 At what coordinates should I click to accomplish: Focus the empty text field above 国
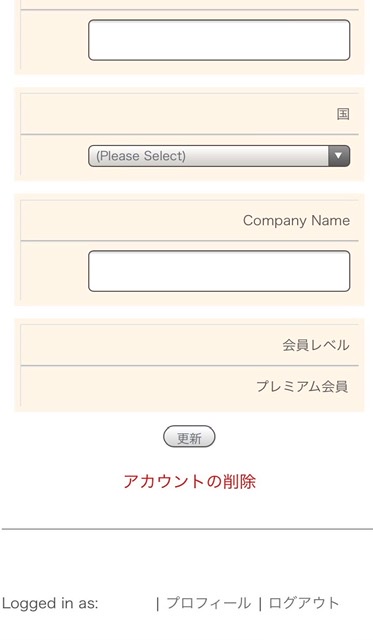pyautogui.click(x=219, y=40)
